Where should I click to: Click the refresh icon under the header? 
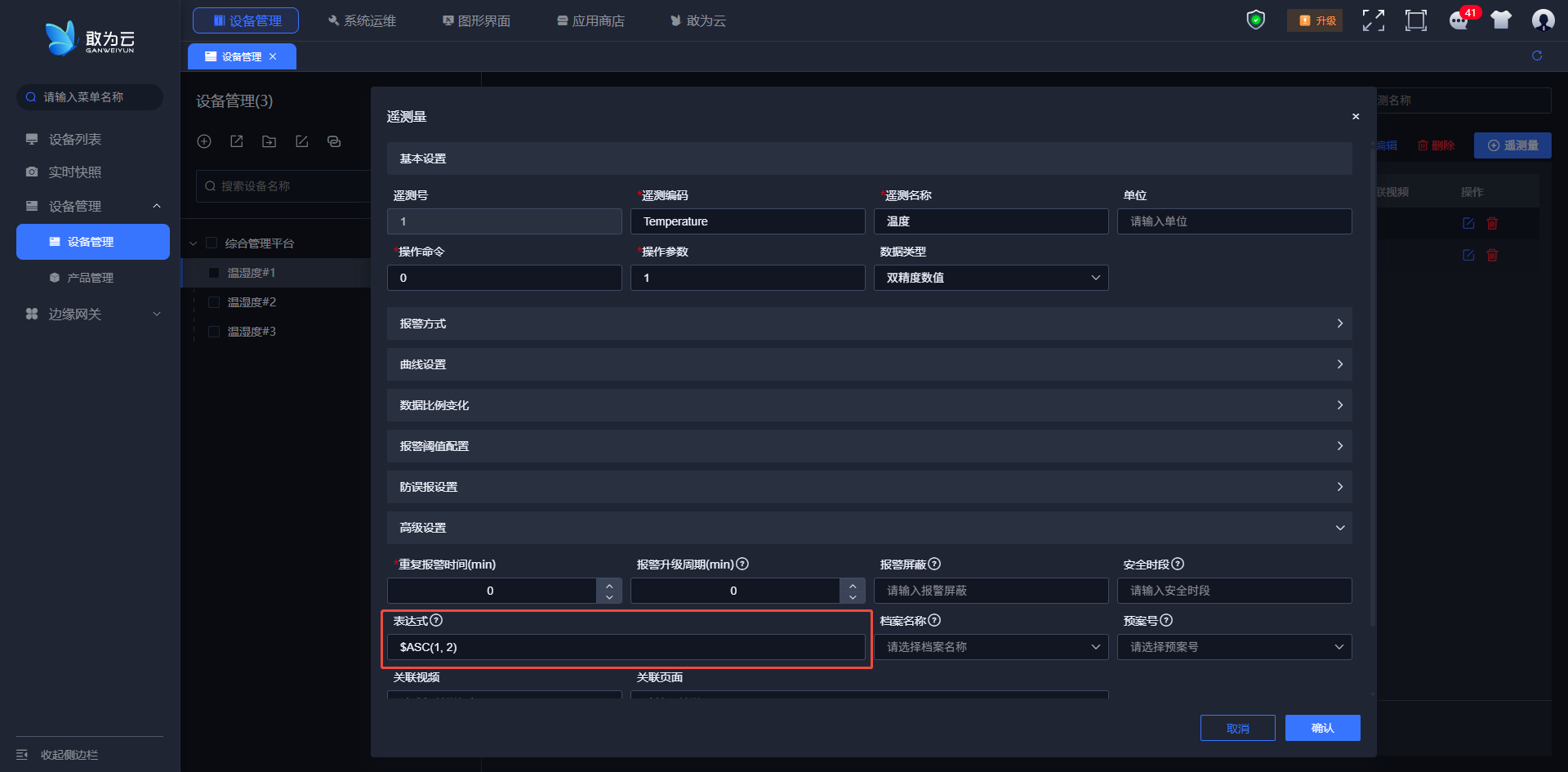point(1537,56)
